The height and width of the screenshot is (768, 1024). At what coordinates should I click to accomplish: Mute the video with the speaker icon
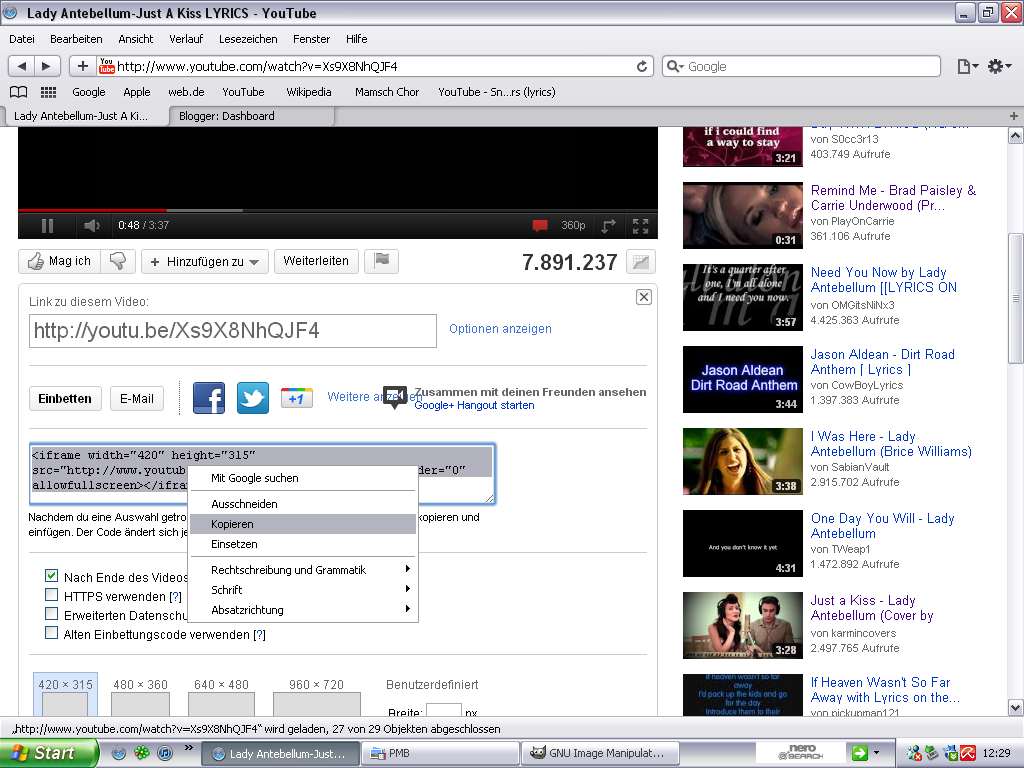(x=92, y=225)
